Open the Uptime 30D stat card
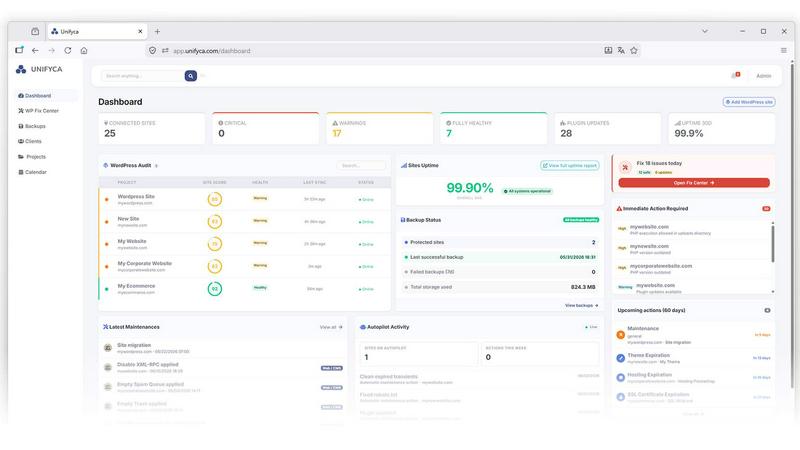The image size is (800, 450). coord(721,129)
